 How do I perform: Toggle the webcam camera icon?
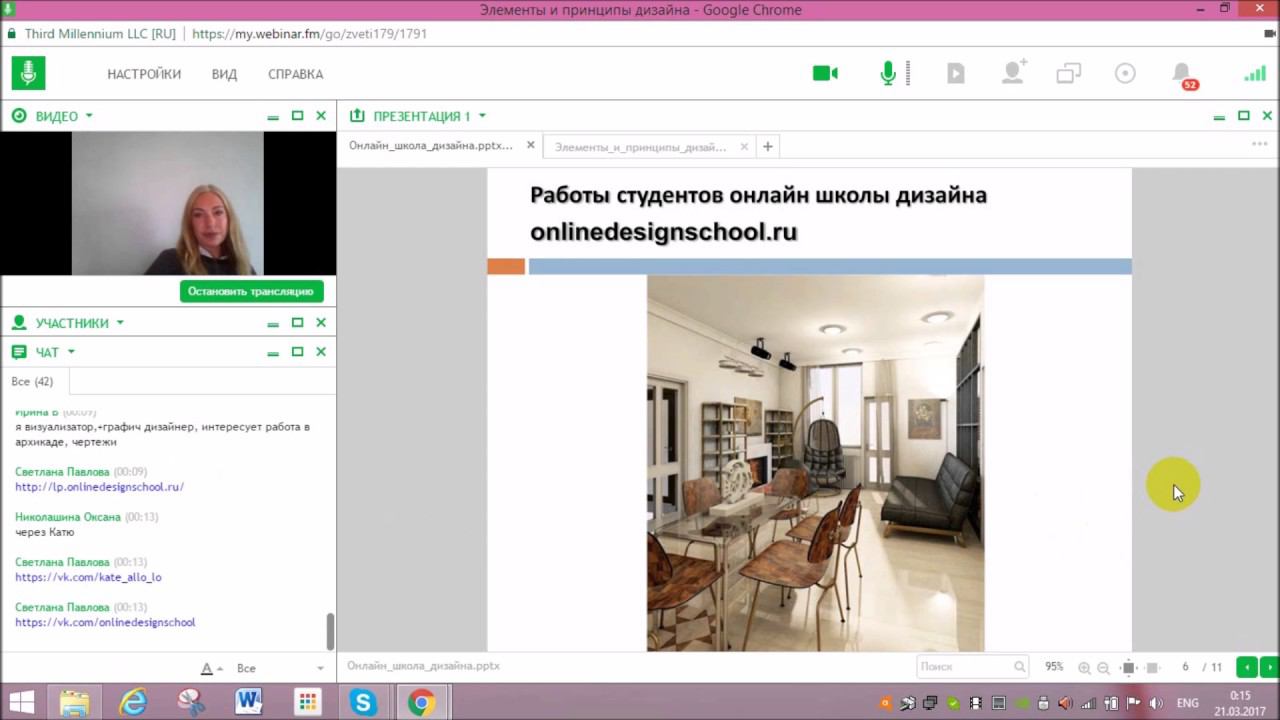tap(825, 74)
